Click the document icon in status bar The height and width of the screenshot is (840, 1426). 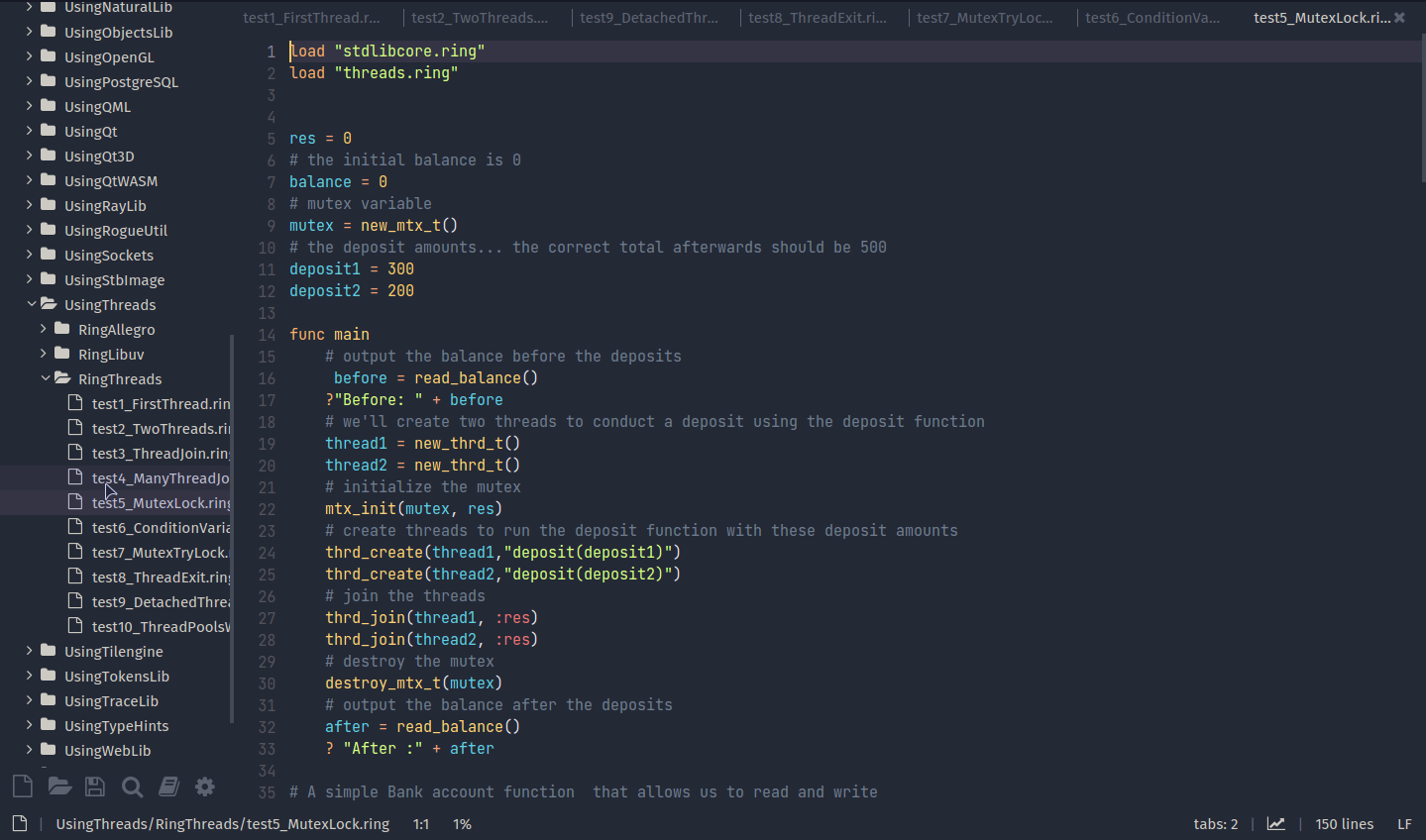coord(20,824)
